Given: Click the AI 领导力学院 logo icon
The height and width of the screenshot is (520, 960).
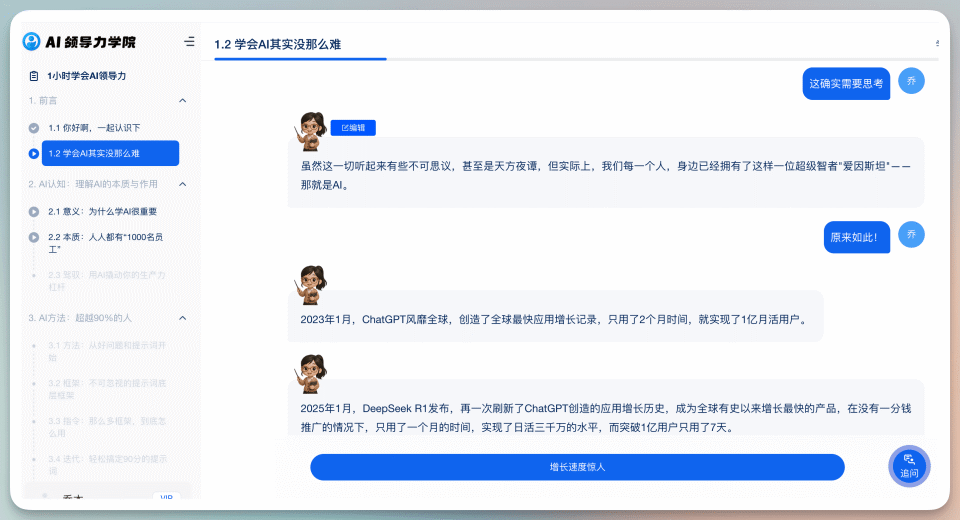Looking at the screenshot, I should click(x=31, y=42).
